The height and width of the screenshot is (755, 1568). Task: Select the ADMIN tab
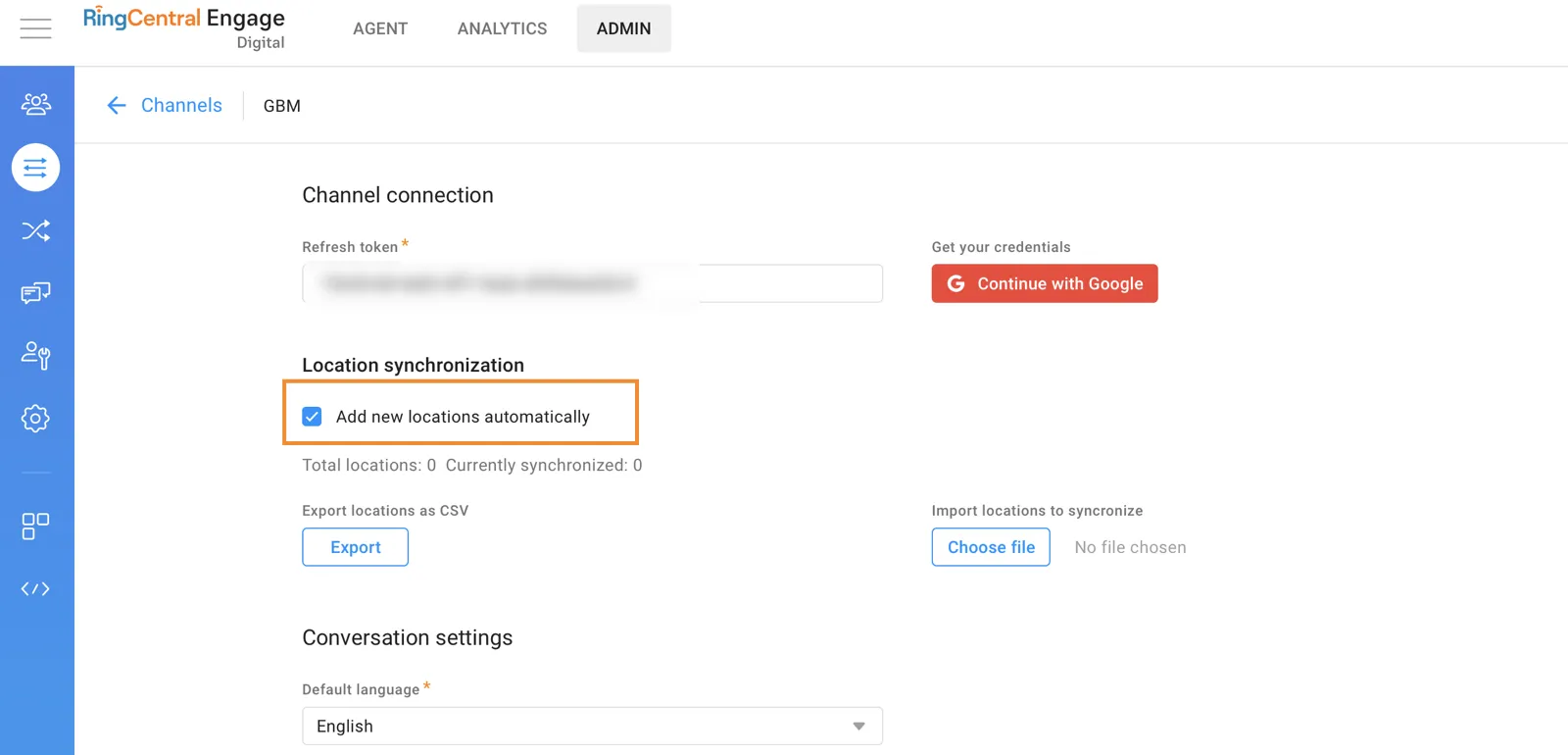pos(623,28)
